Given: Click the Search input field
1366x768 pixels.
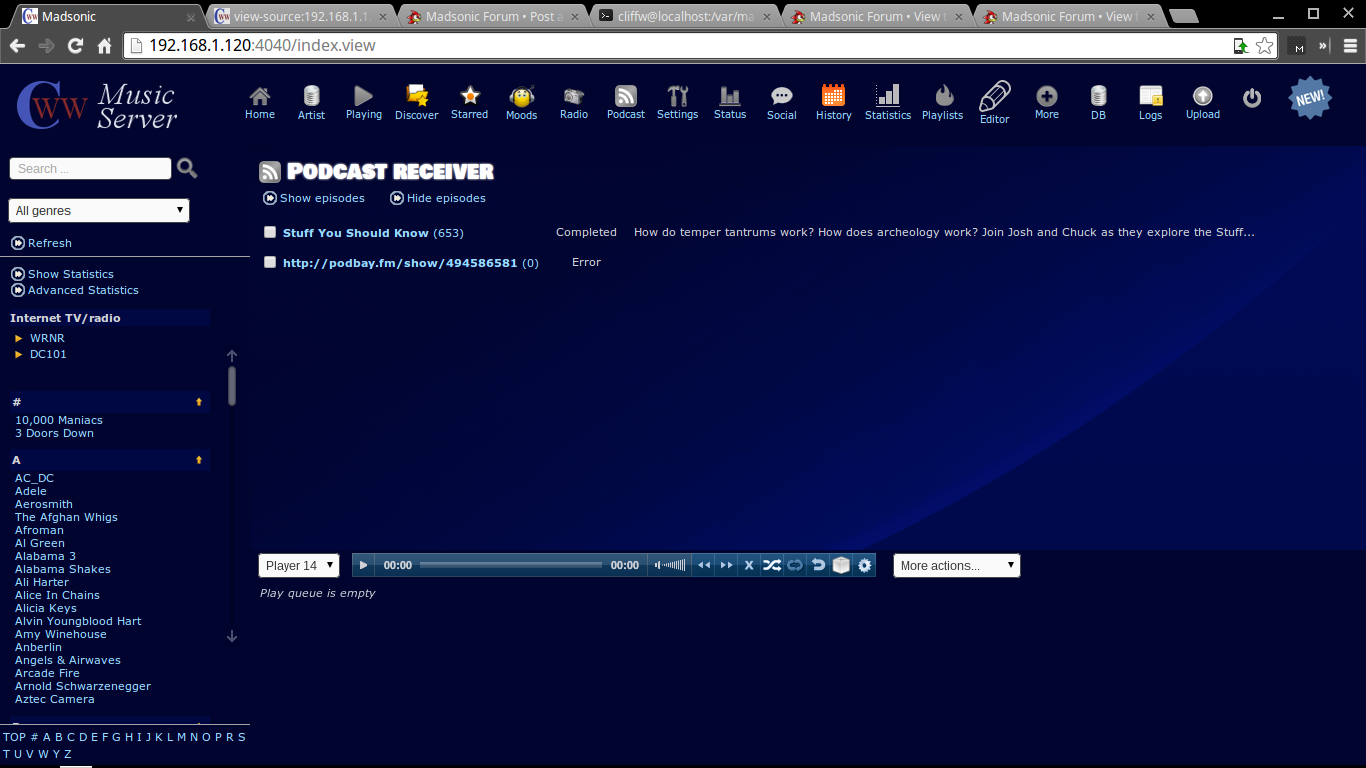Looking at the screenshot, I should click(x=90, y=169).
